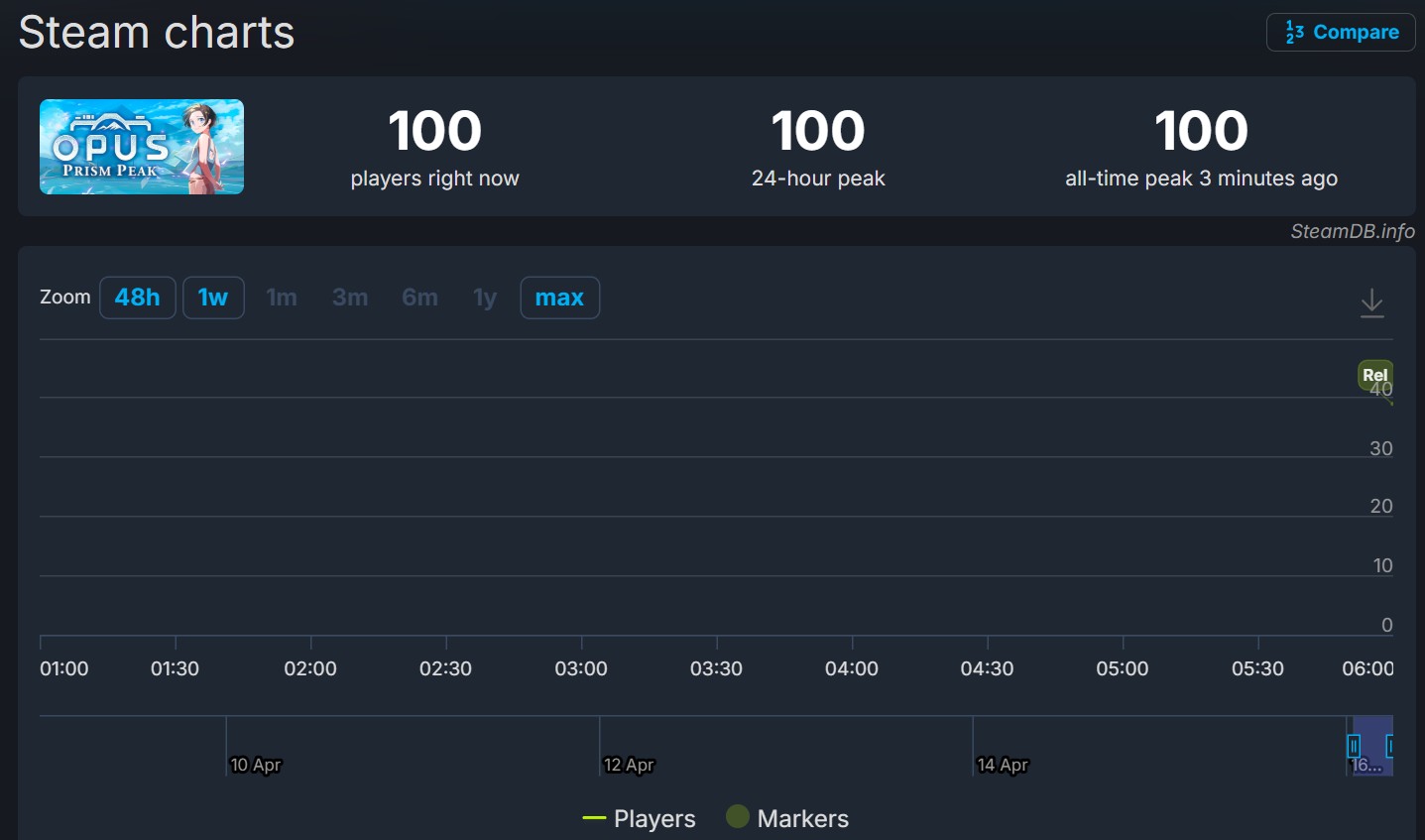Click the 04:30 time axis label

coord(987,668)
